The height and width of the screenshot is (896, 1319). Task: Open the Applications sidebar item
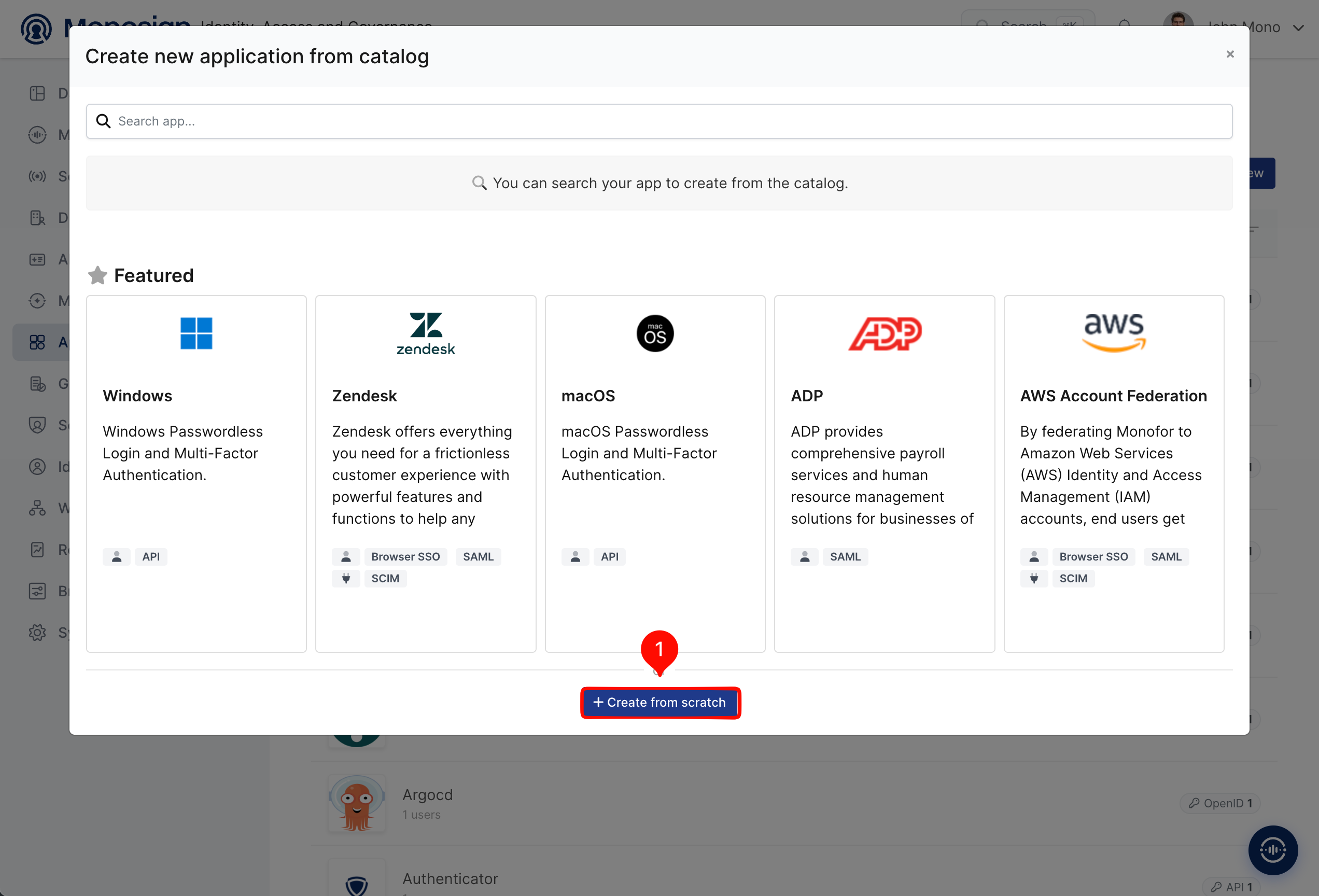point(41,342)
